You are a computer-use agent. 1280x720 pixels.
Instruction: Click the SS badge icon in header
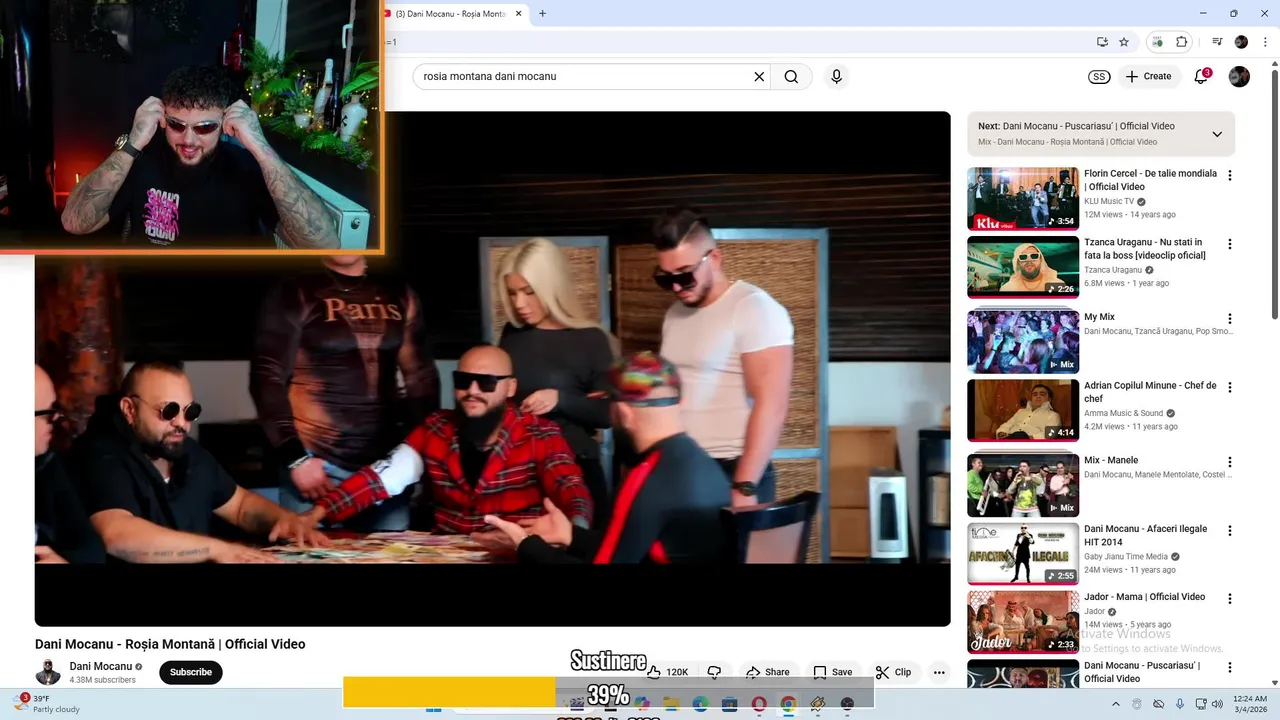coord(1099,76)
